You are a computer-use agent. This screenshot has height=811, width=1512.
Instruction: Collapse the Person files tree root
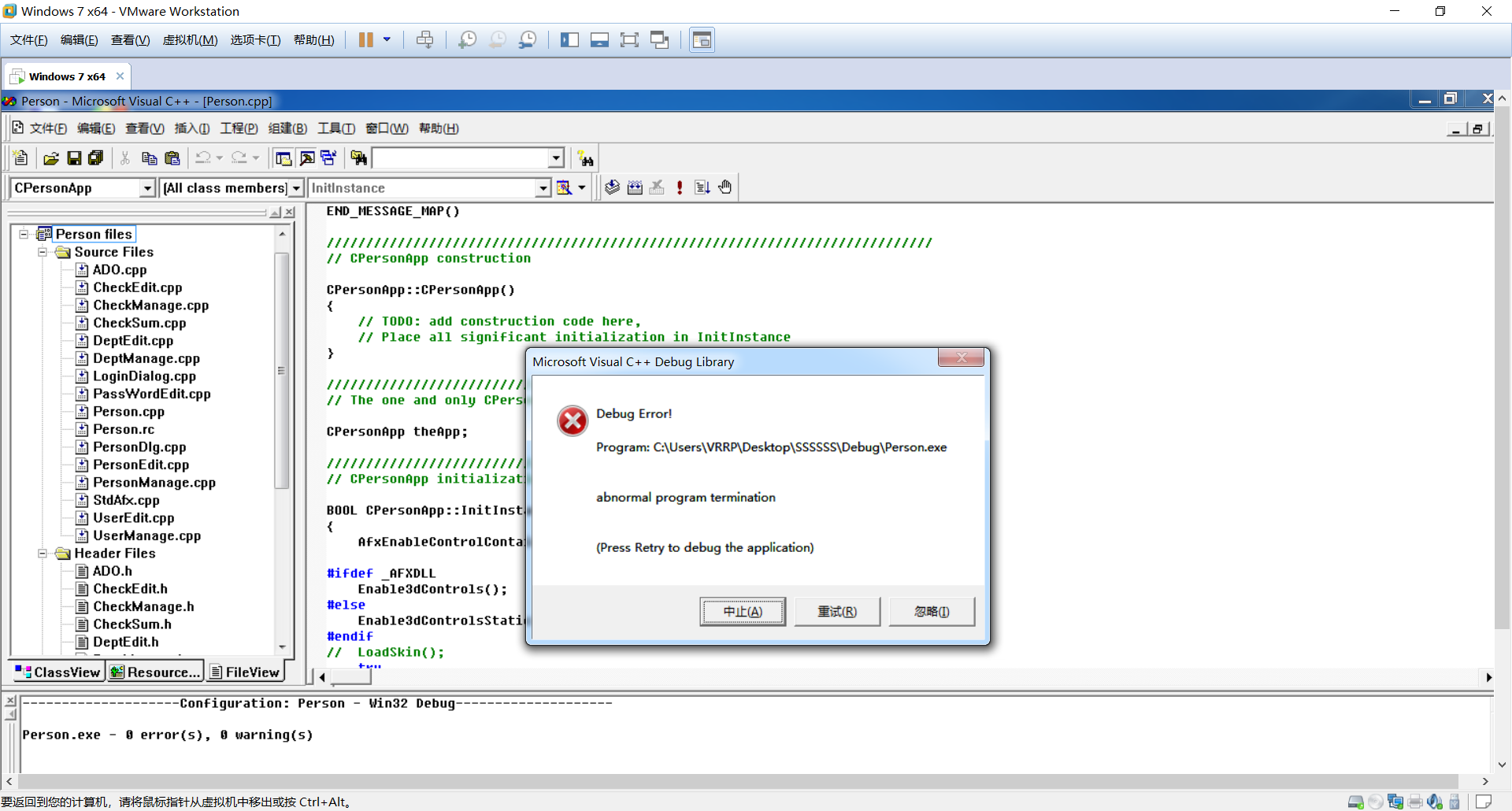[24, 234]
